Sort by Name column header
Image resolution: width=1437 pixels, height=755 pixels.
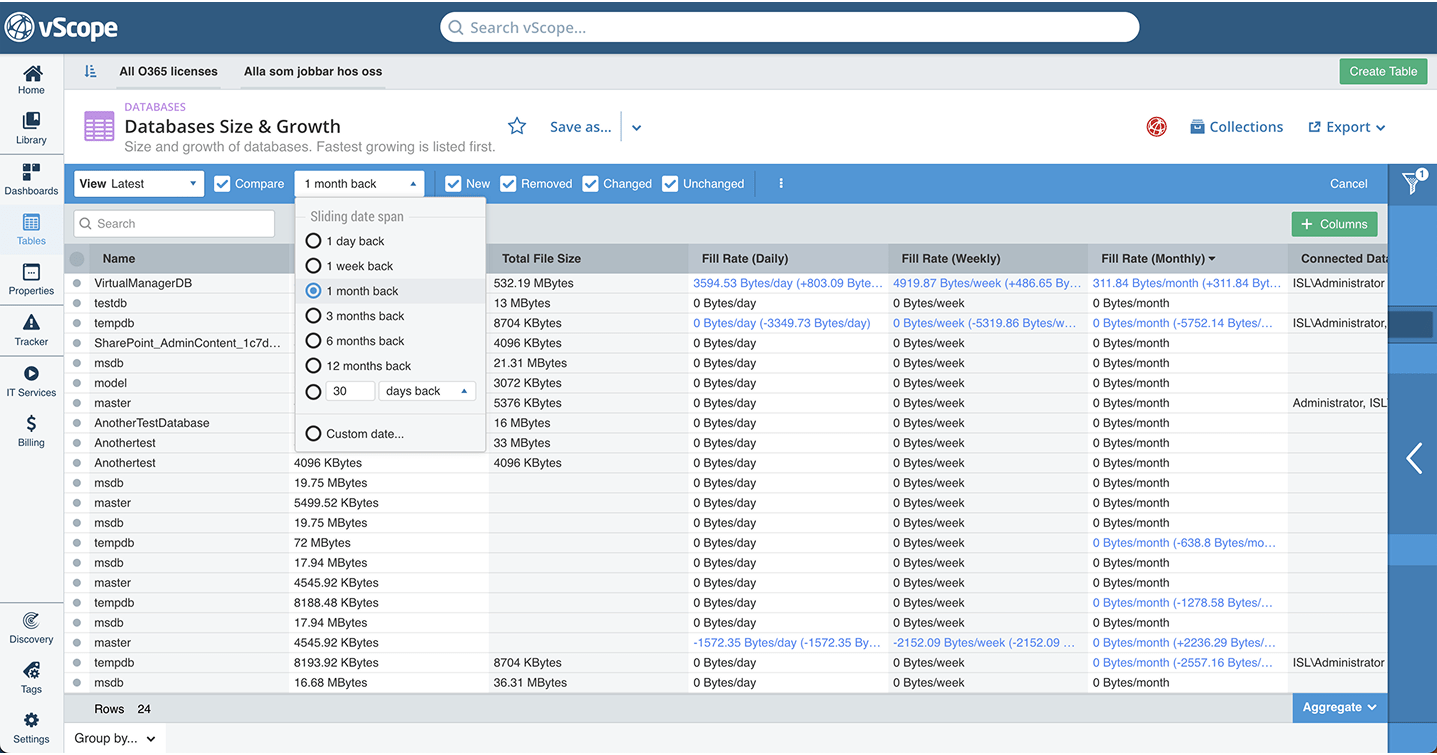coord(119,259)
